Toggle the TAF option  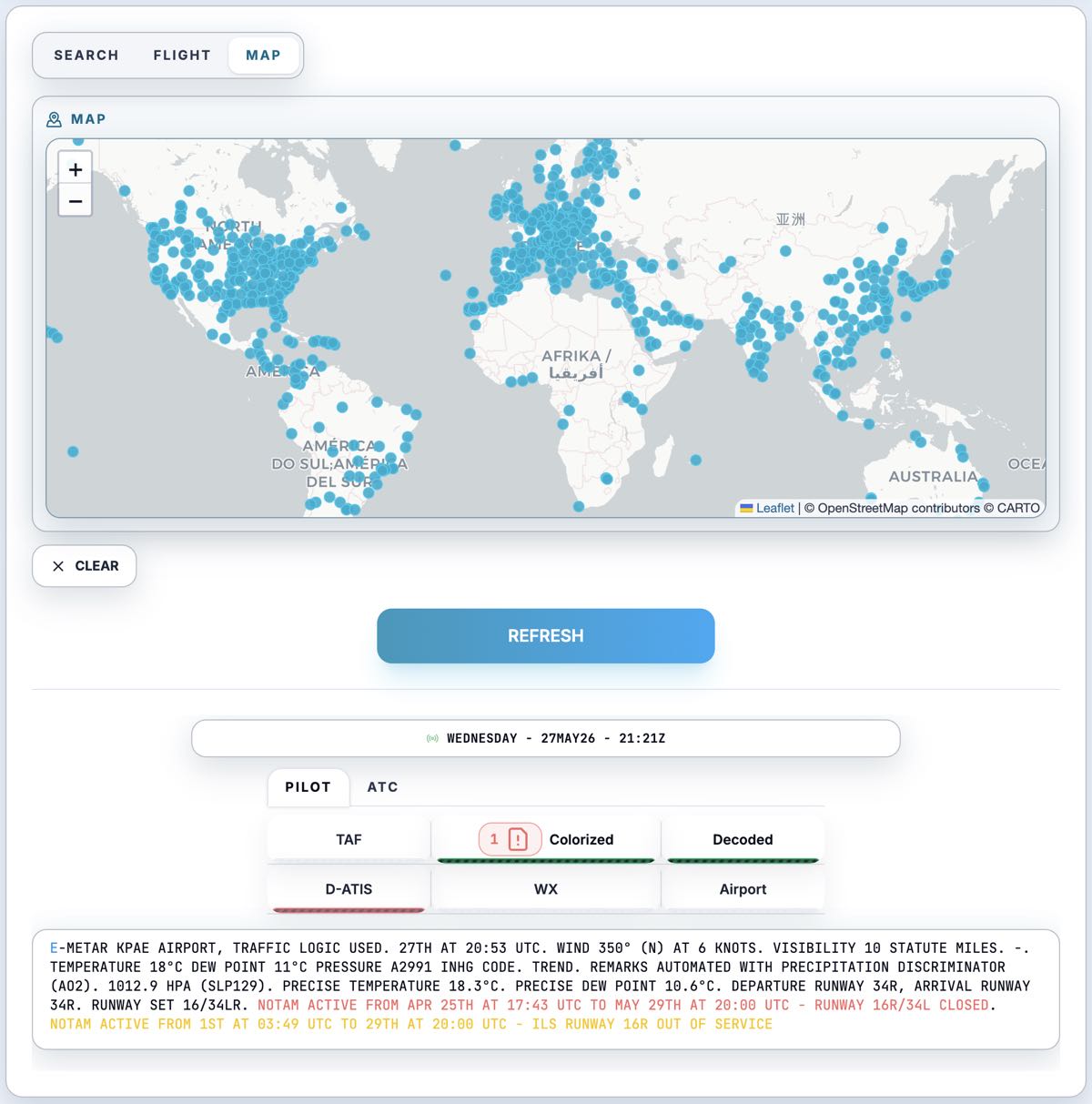tap(349, 840)
